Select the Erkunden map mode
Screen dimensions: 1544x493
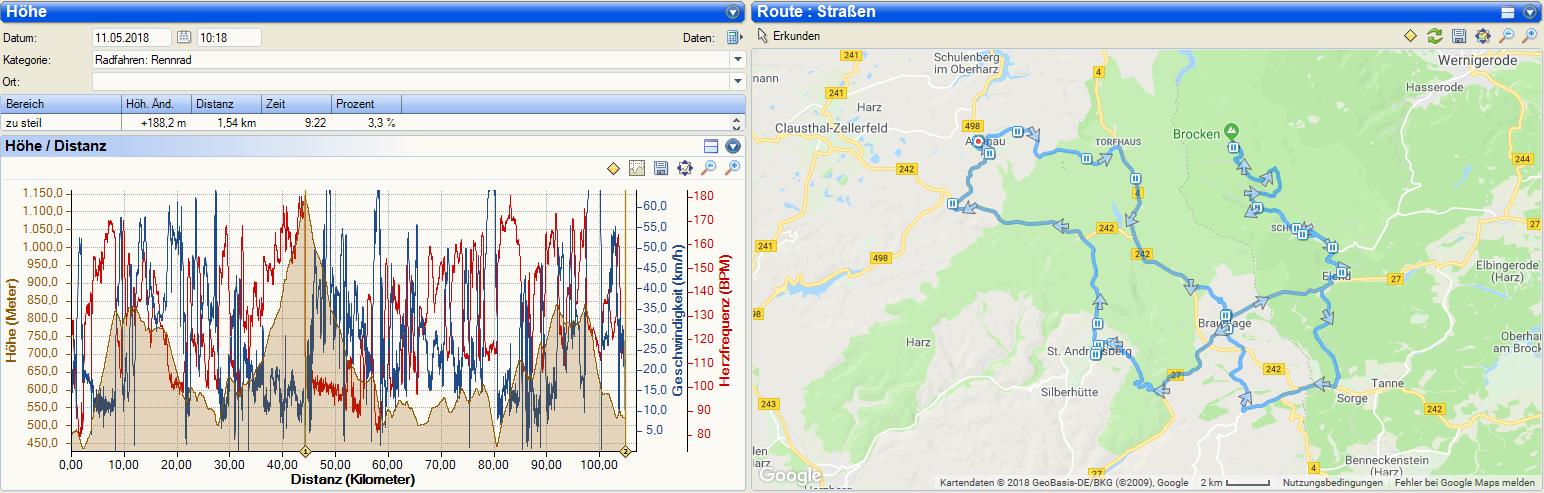click(788, 36)
